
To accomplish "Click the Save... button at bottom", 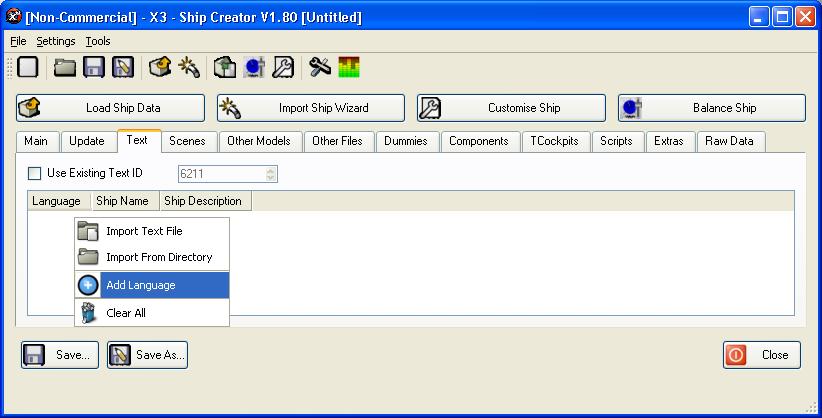I will tap(60, 355).
